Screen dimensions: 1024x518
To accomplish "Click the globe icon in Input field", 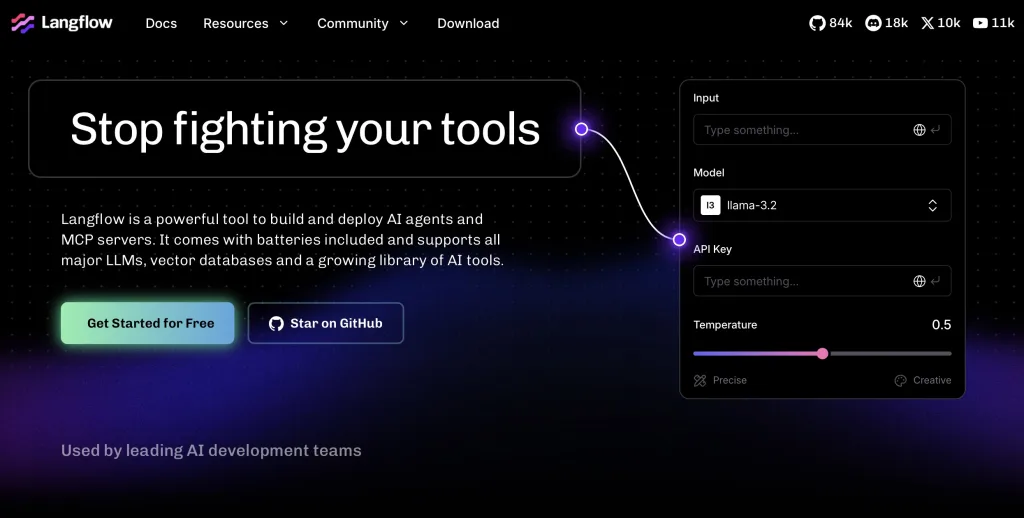I will tap(919, 130).
